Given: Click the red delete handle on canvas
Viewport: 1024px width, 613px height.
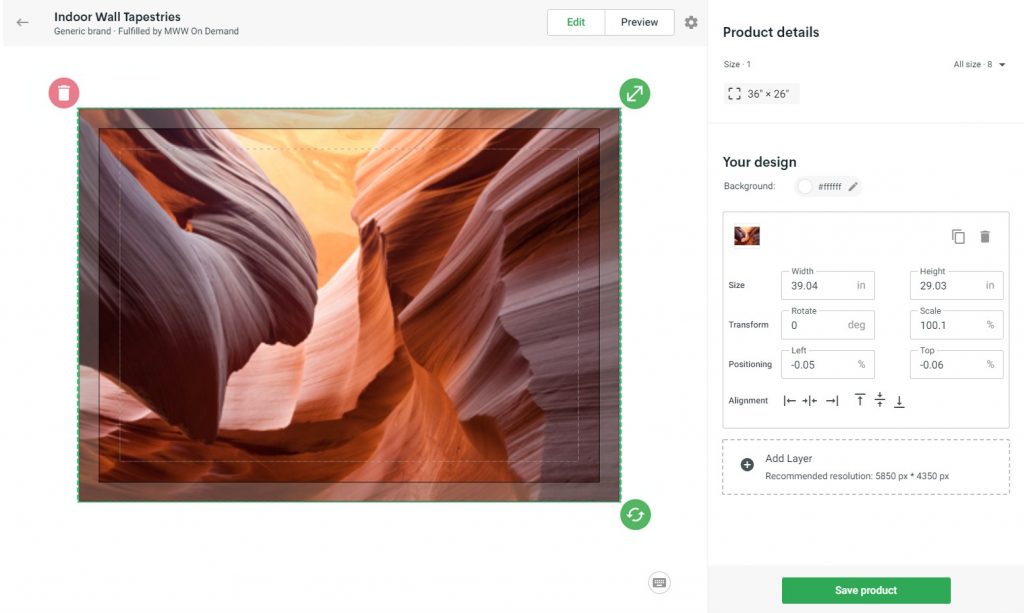Looking at the screenshot, I should coord(63,93).
